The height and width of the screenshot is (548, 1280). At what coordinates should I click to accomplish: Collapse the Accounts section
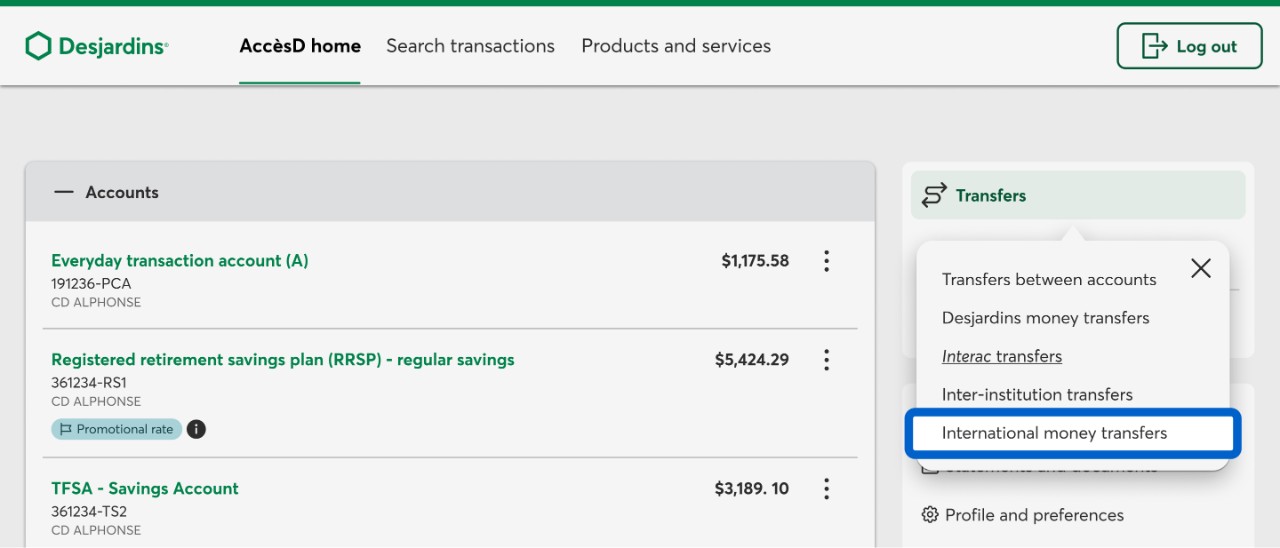pos(64,192)
